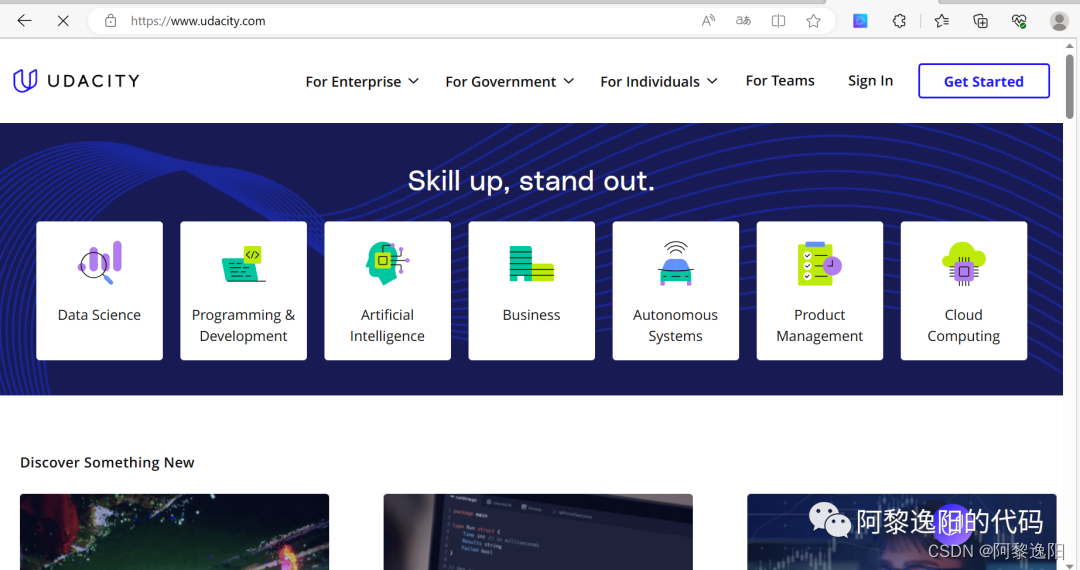Viewport: 1080px width, 570px height.
Task: Click the Business buildings icon
Action: click(531, 264)
